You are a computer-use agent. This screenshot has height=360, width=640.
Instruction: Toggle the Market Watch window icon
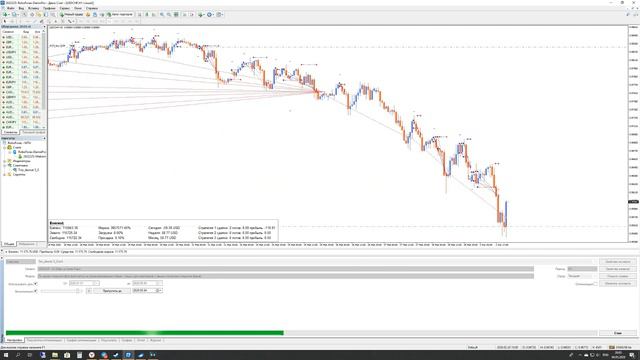pos(25,14)
